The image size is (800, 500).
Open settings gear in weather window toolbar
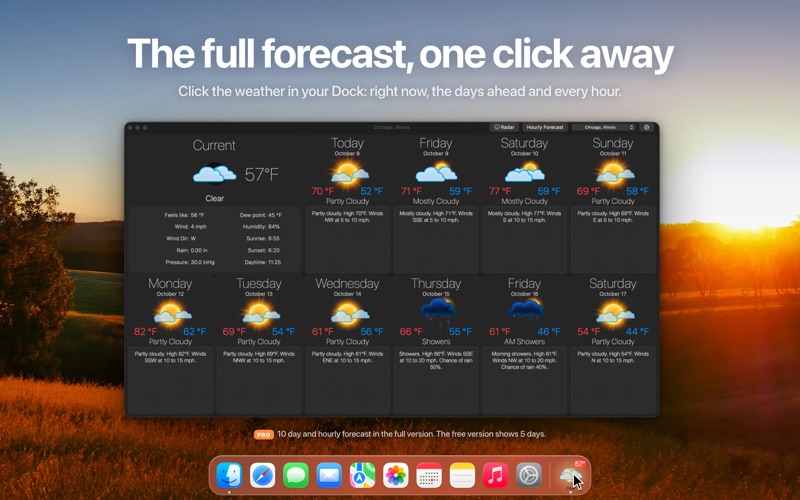646,127
